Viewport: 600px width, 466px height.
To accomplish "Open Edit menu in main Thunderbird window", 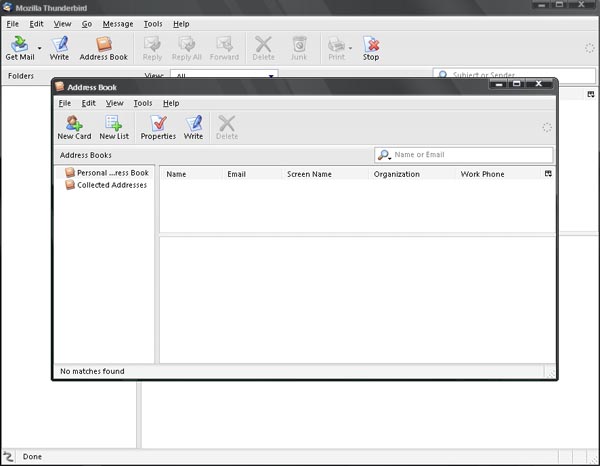I will [x=36, y=24].
